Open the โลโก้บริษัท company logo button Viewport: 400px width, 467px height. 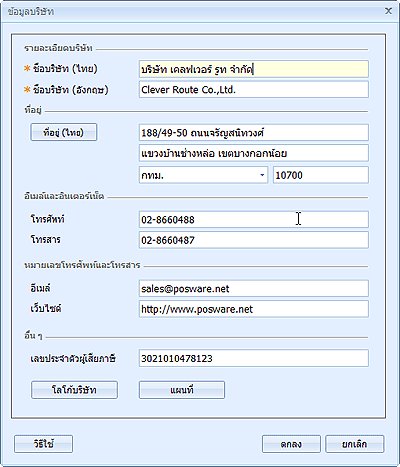(x=74, y=390)
